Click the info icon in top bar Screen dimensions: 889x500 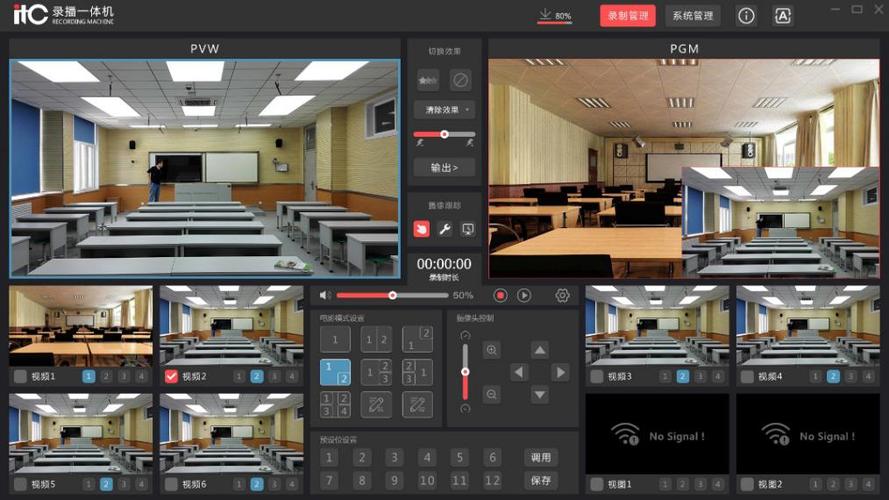pos(746,16)
